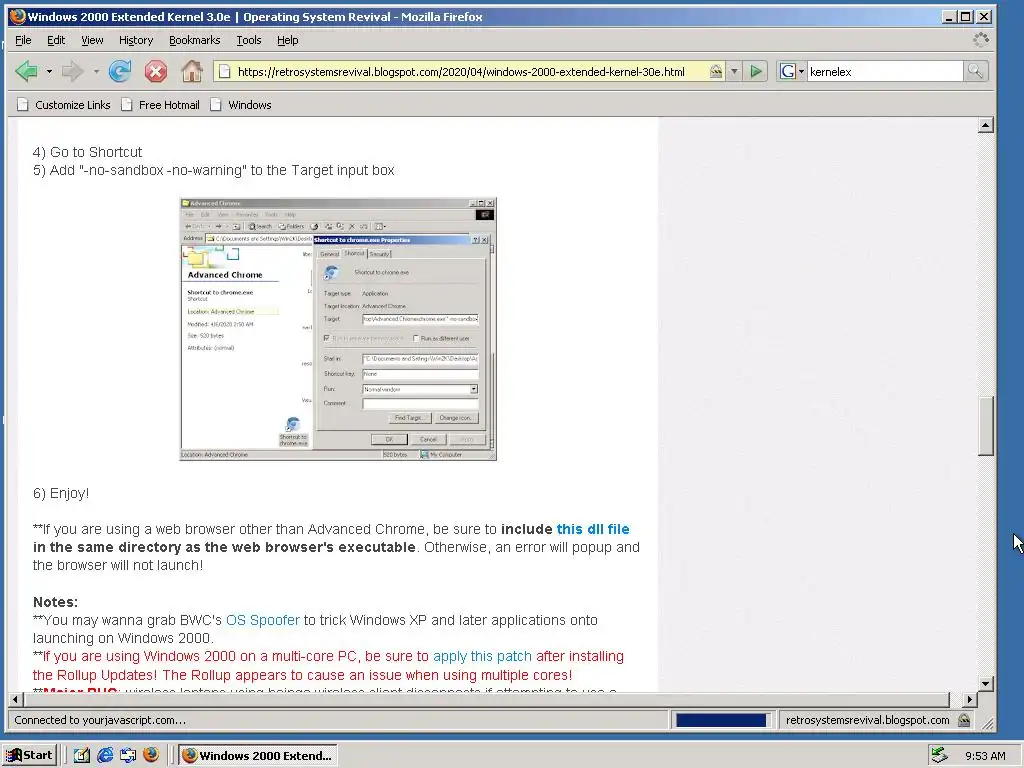Click the retrosystemsrevival.blogspot.com status bar text
Screen dimensions: 1024x768
coord(867,720)
